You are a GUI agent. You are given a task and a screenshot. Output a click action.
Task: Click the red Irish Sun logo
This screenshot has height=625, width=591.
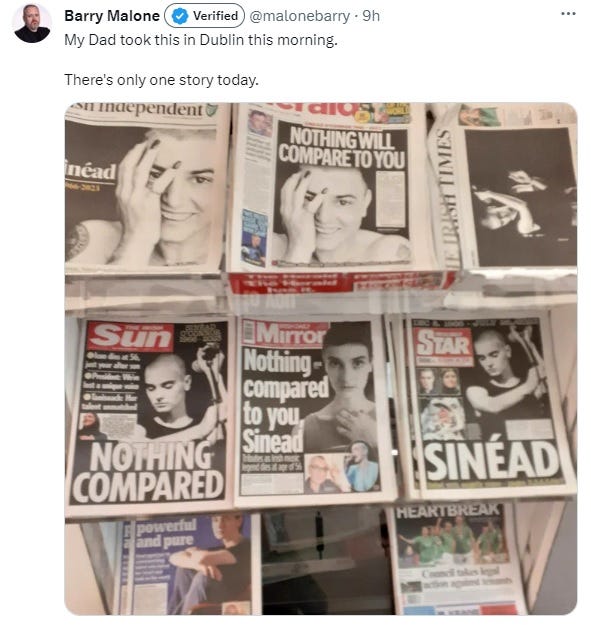131,337
